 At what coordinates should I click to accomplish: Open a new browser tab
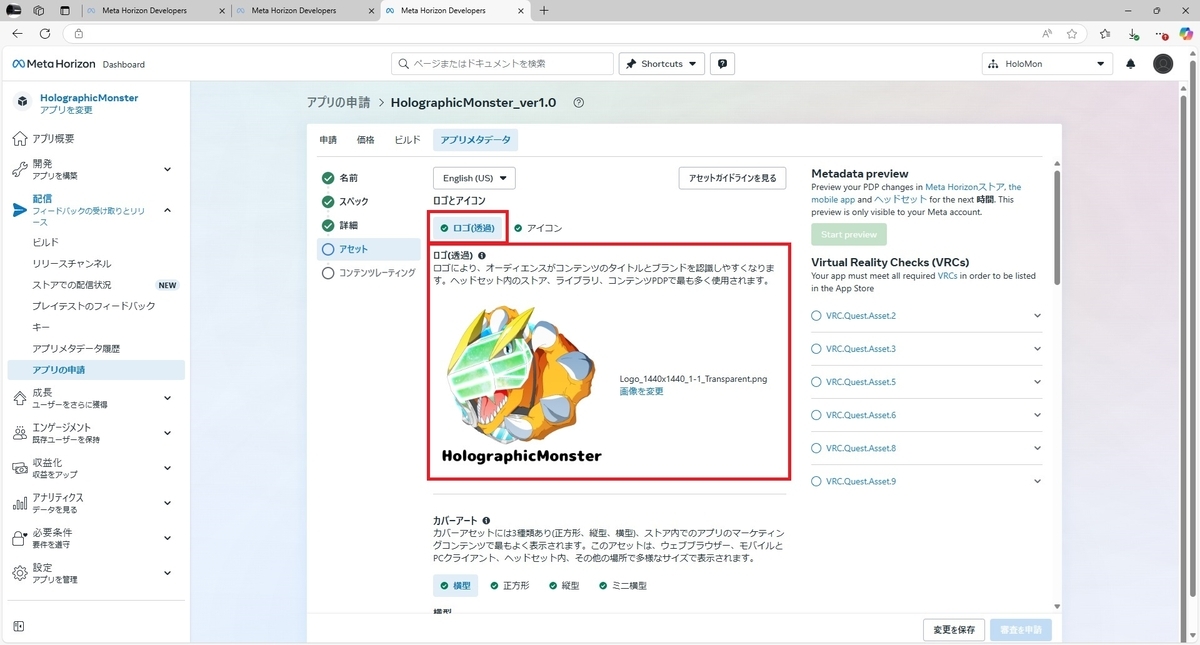point(544,11)
